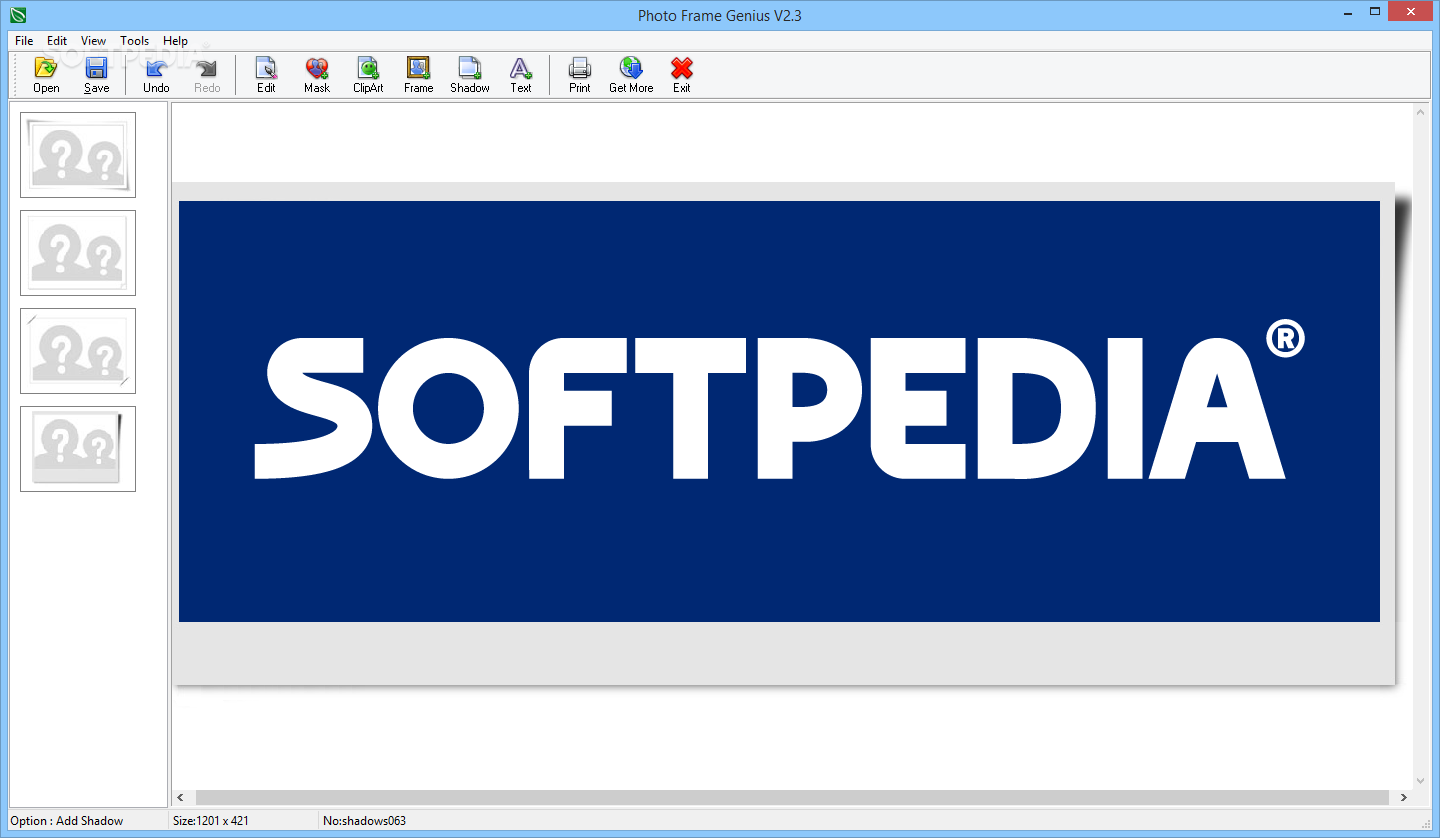Image resolution: width=1440 pixels, height=838 pixels.
Task: Open the Tools menu
Action: [x=135, y=41]
